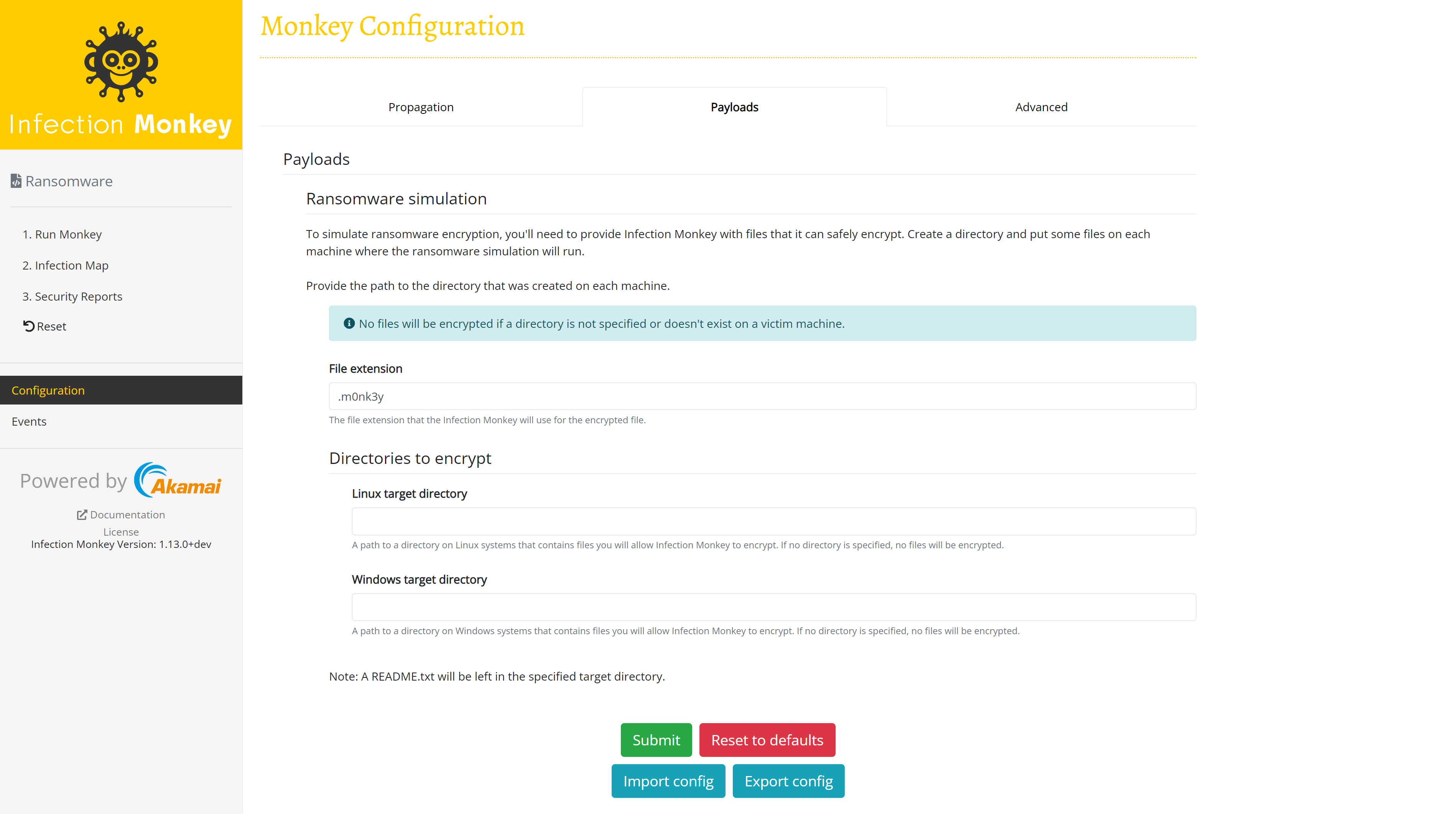Open the Infection Map page
1456x814 pixels.
click(66, 265)
